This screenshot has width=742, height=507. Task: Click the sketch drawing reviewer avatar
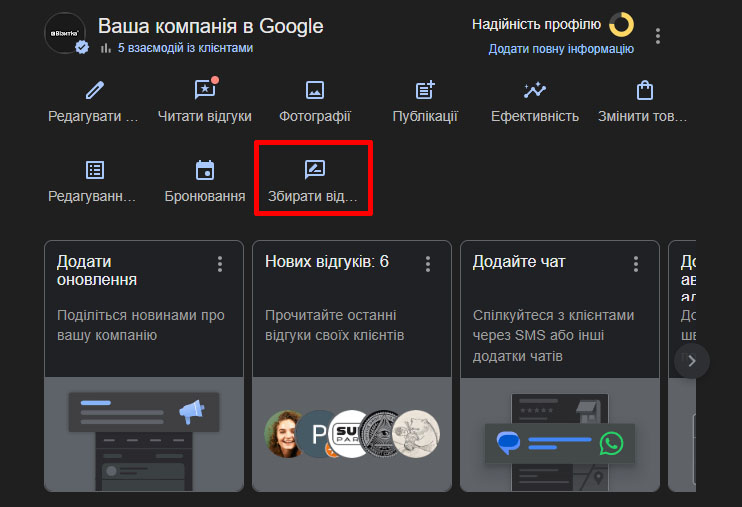click(x=416, y=434)
